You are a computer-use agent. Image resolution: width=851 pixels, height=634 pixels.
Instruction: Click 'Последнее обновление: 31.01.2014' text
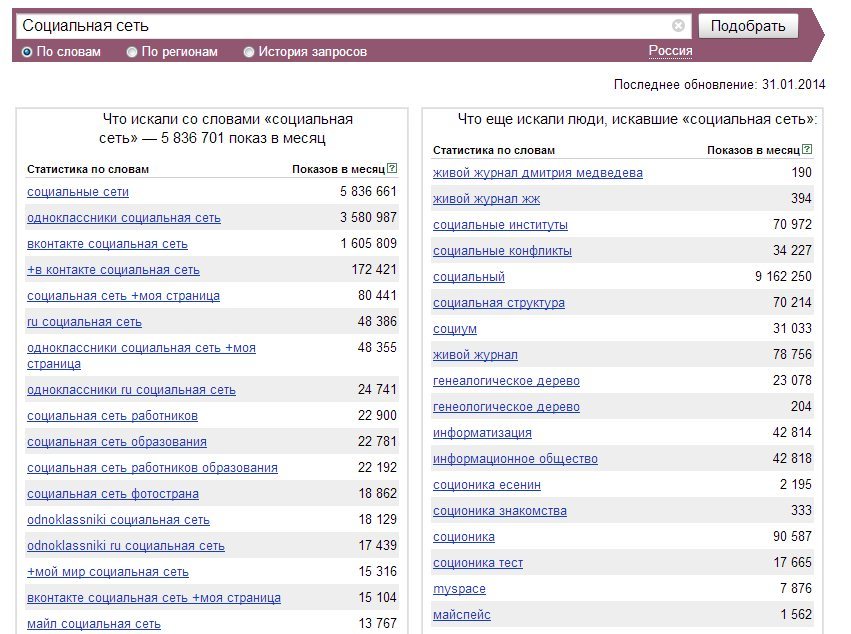[719, 85]
